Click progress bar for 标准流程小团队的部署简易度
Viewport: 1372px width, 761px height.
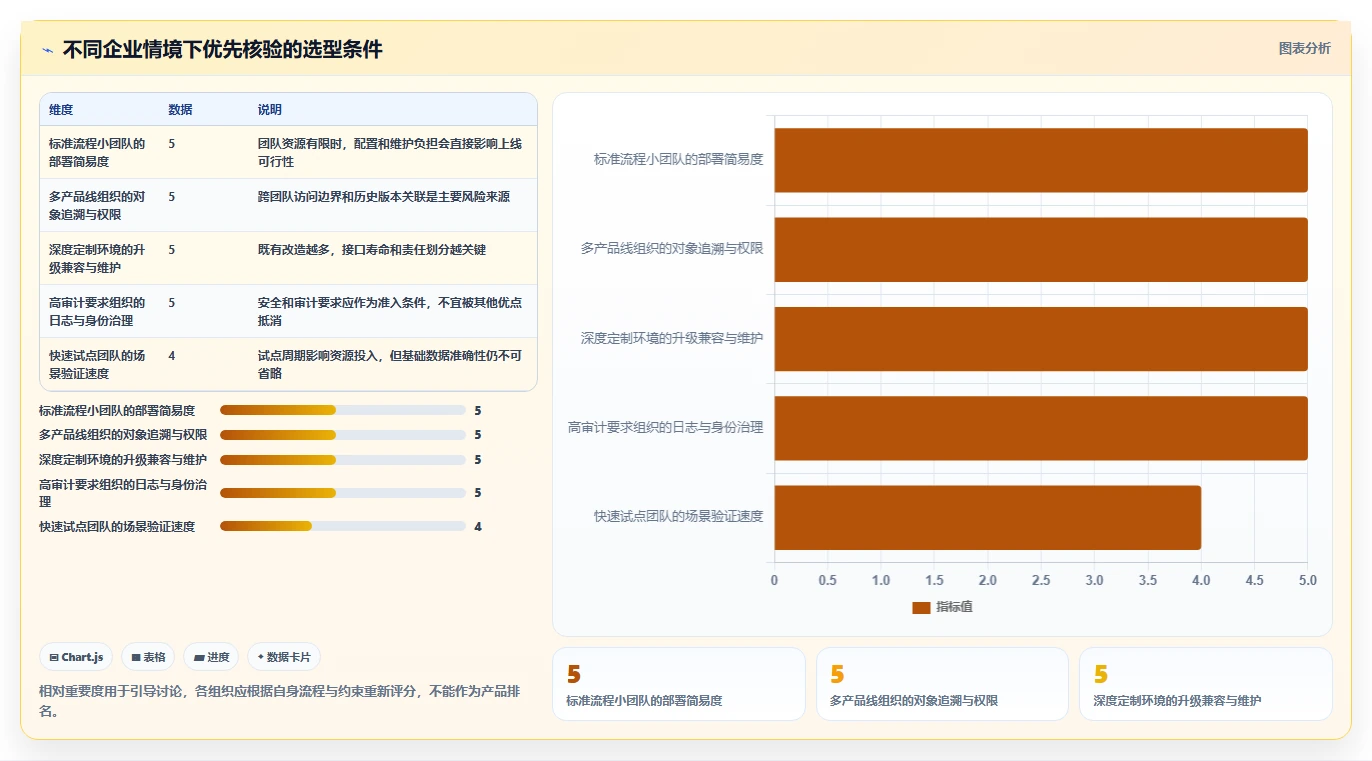click(343, 410)
